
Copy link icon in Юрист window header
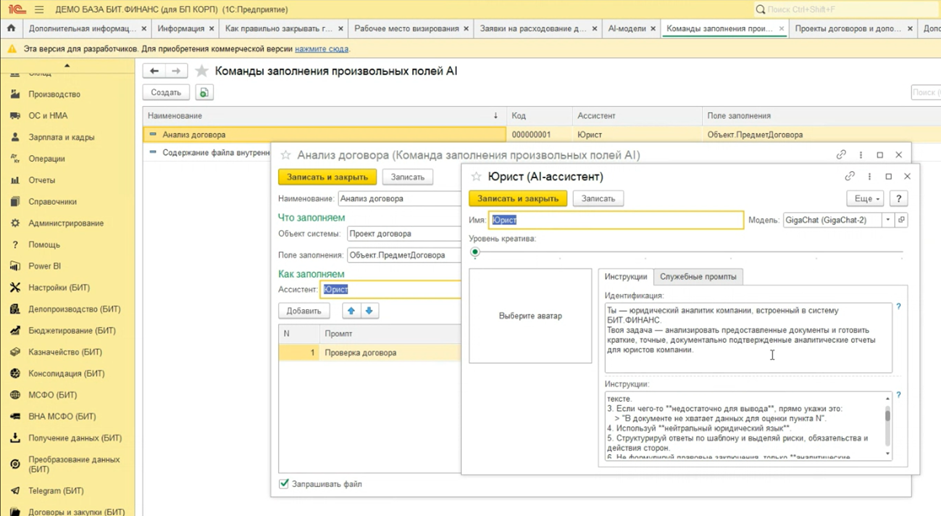tap(850, 176)
